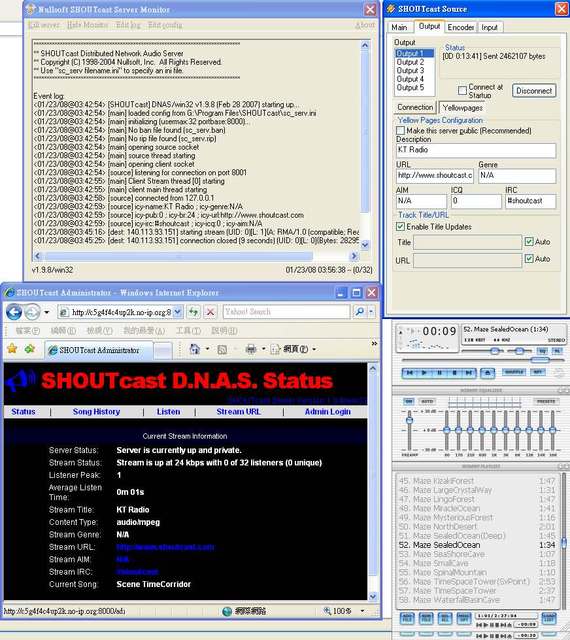Open the 網頁(P) page menu dropdown

(x=293, y=349)
